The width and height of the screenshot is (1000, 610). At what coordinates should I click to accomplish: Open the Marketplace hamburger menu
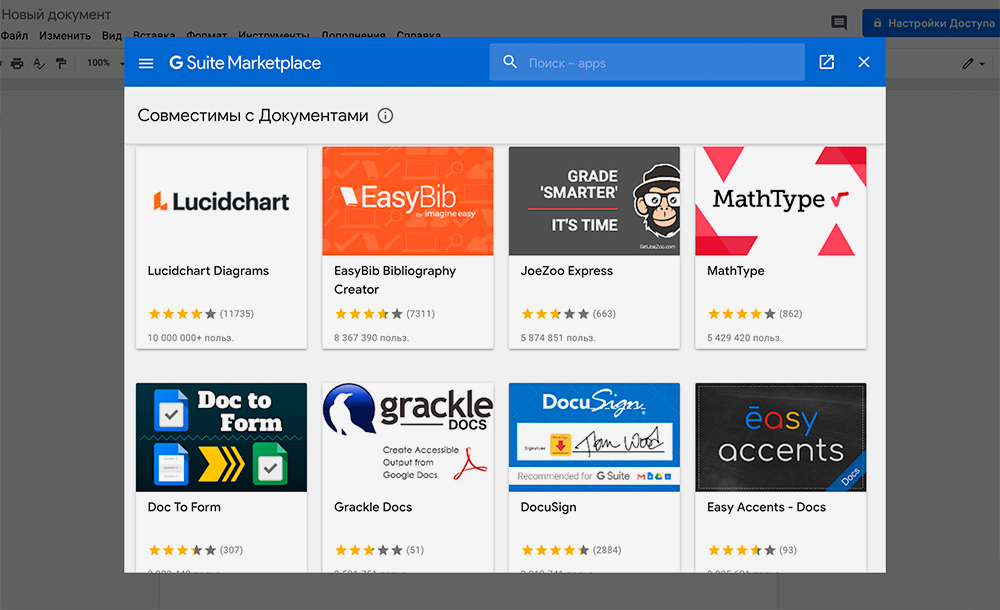click(x=146, y=63)
